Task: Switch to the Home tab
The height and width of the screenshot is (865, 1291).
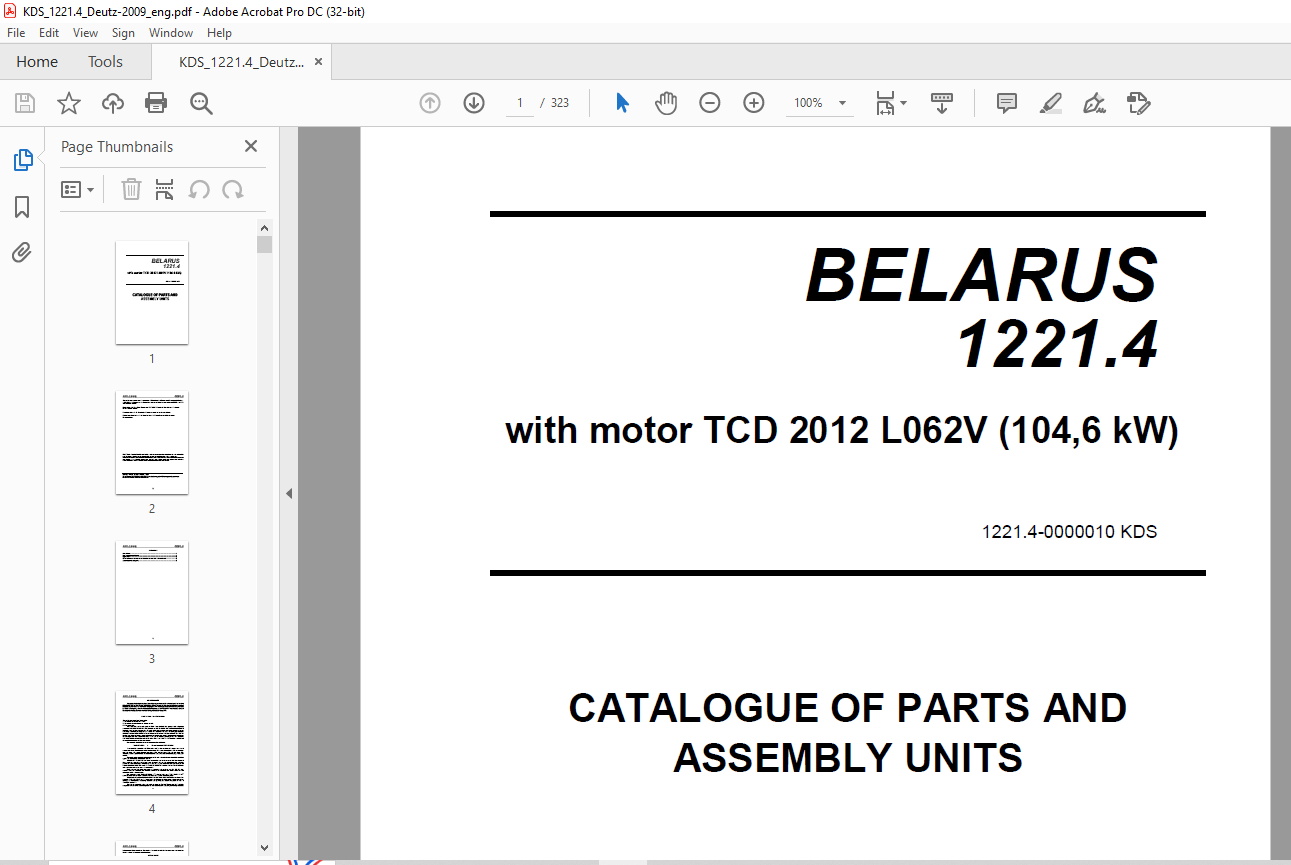Action: pos(37,62)
